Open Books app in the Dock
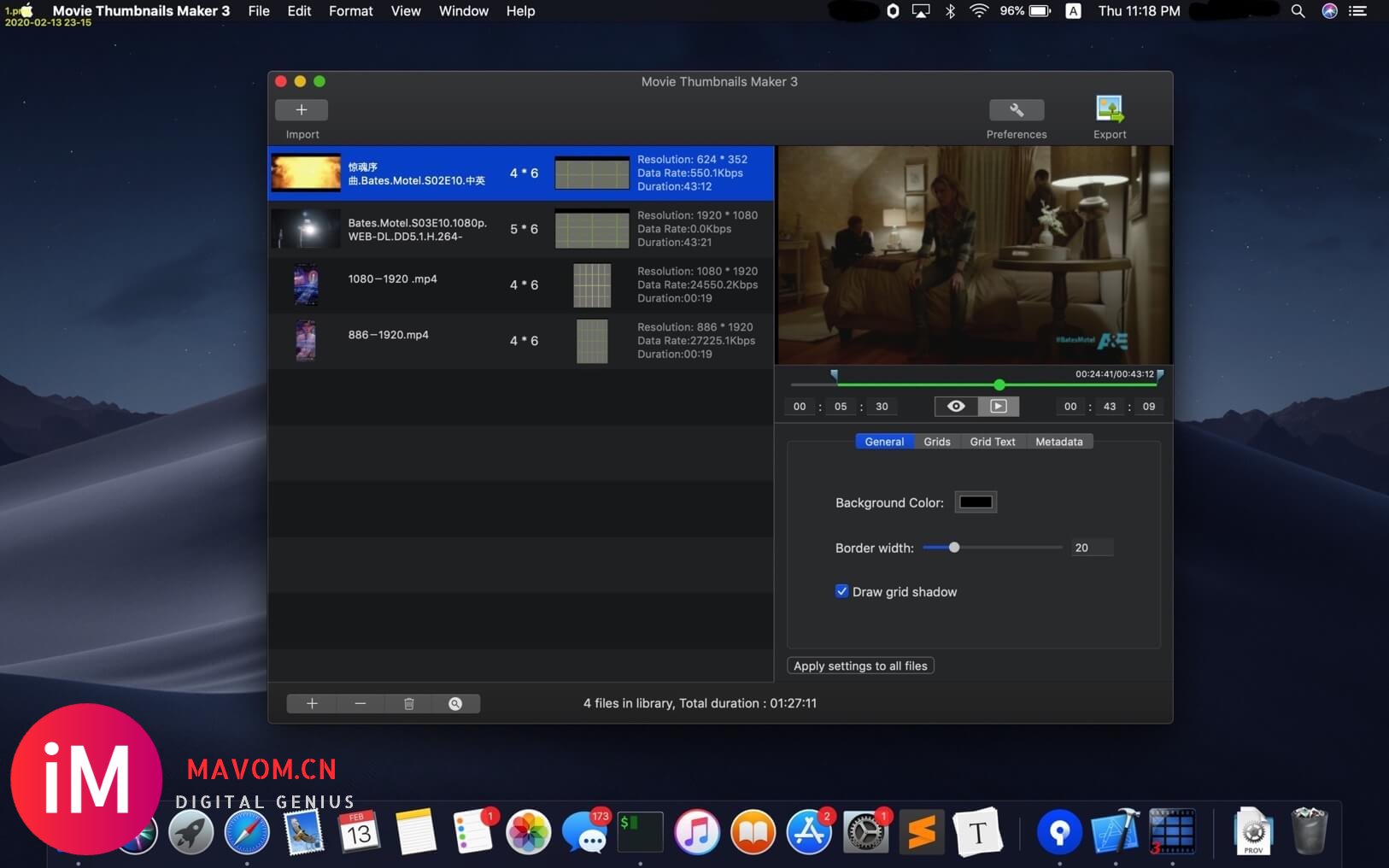 pos(753,832)
